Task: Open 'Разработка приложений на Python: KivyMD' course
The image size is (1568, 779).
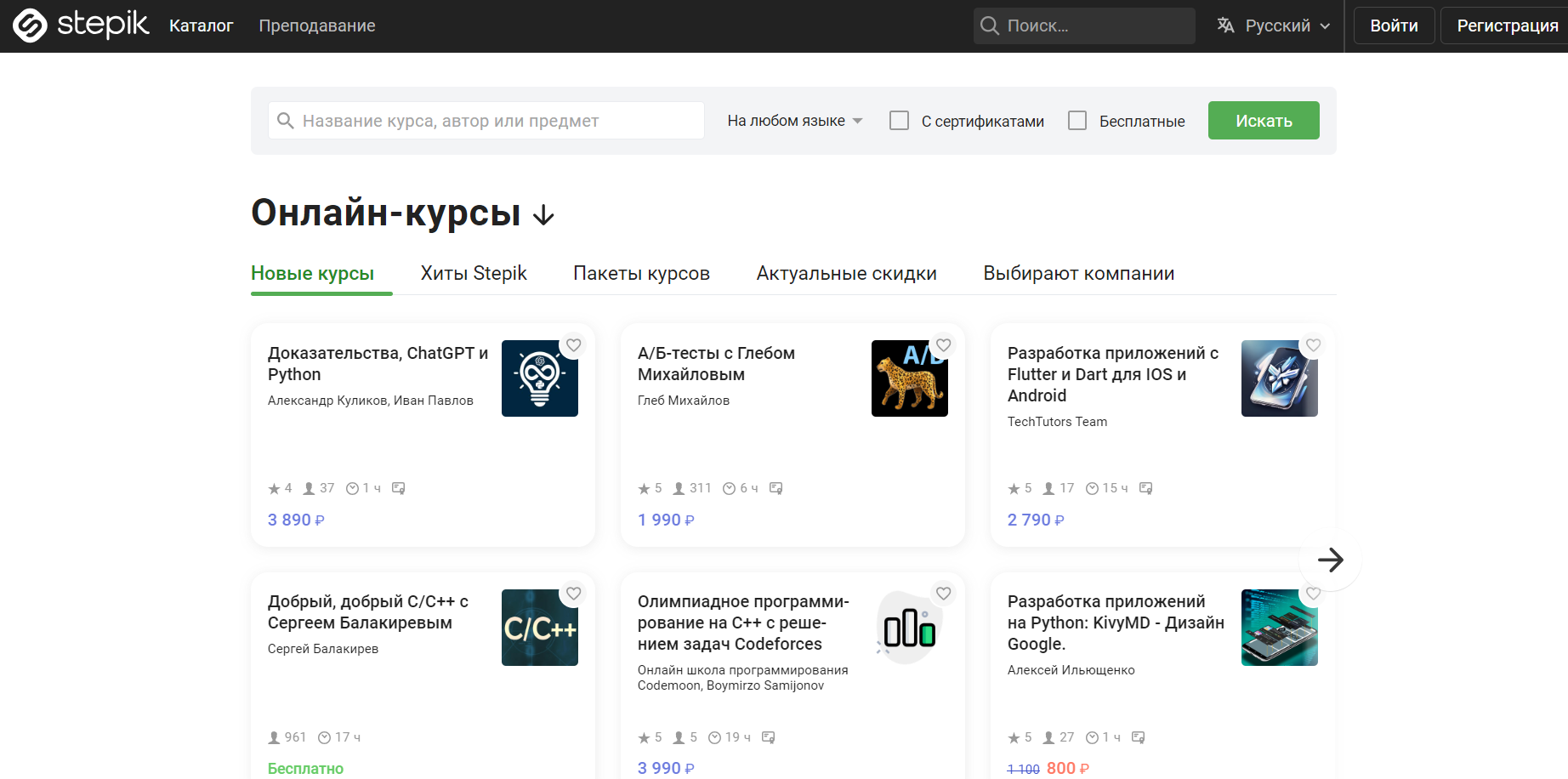Action: (x=1116, y=623)
